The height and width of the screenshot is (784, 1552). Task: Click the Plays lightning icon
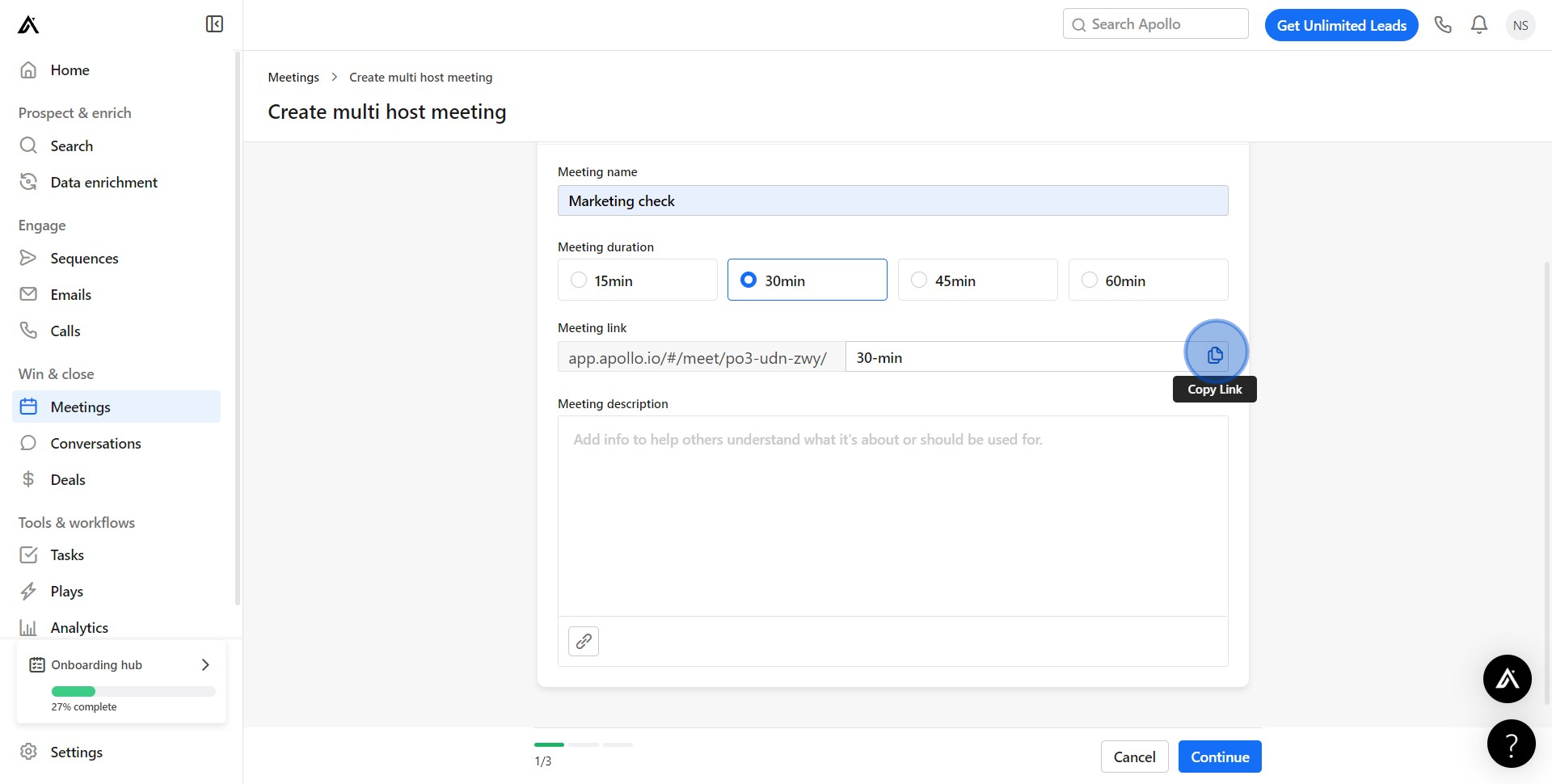click(28, 591)
